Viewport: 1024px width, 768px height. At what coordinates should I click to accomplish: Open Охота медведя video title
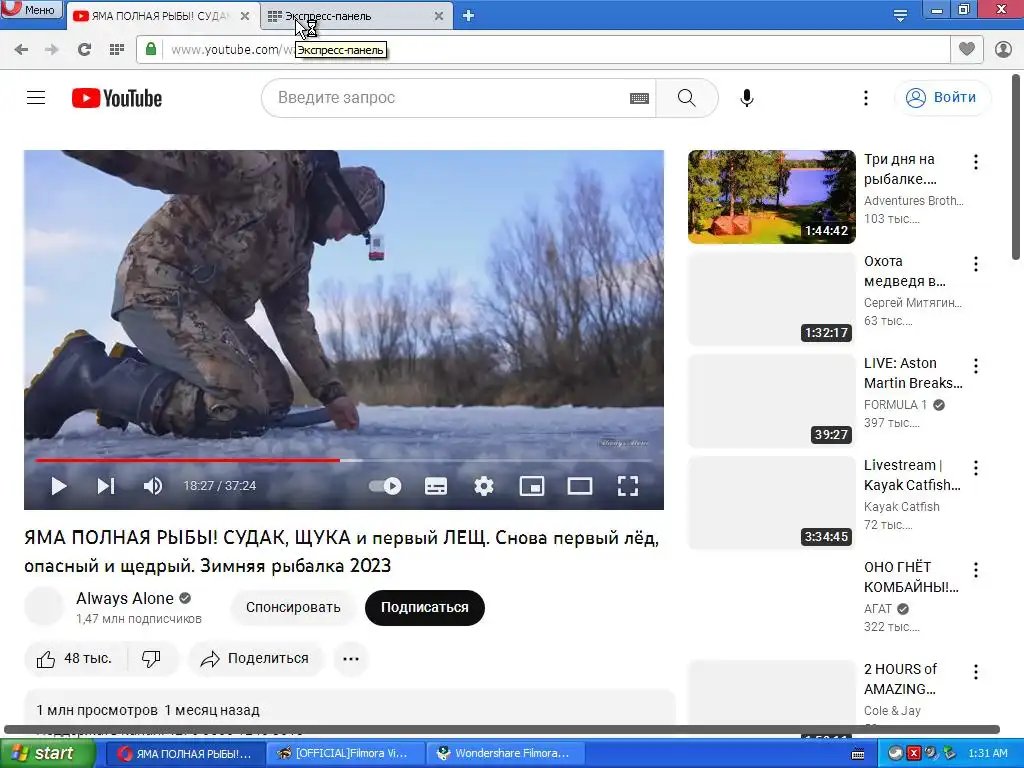point(904,271)
